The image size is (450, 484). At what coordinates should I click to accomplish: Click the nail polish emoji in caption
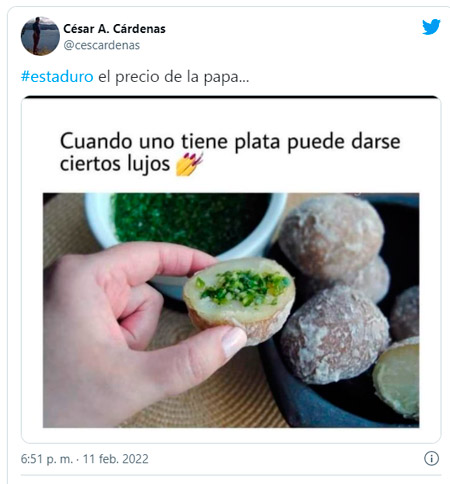[189, 164]
